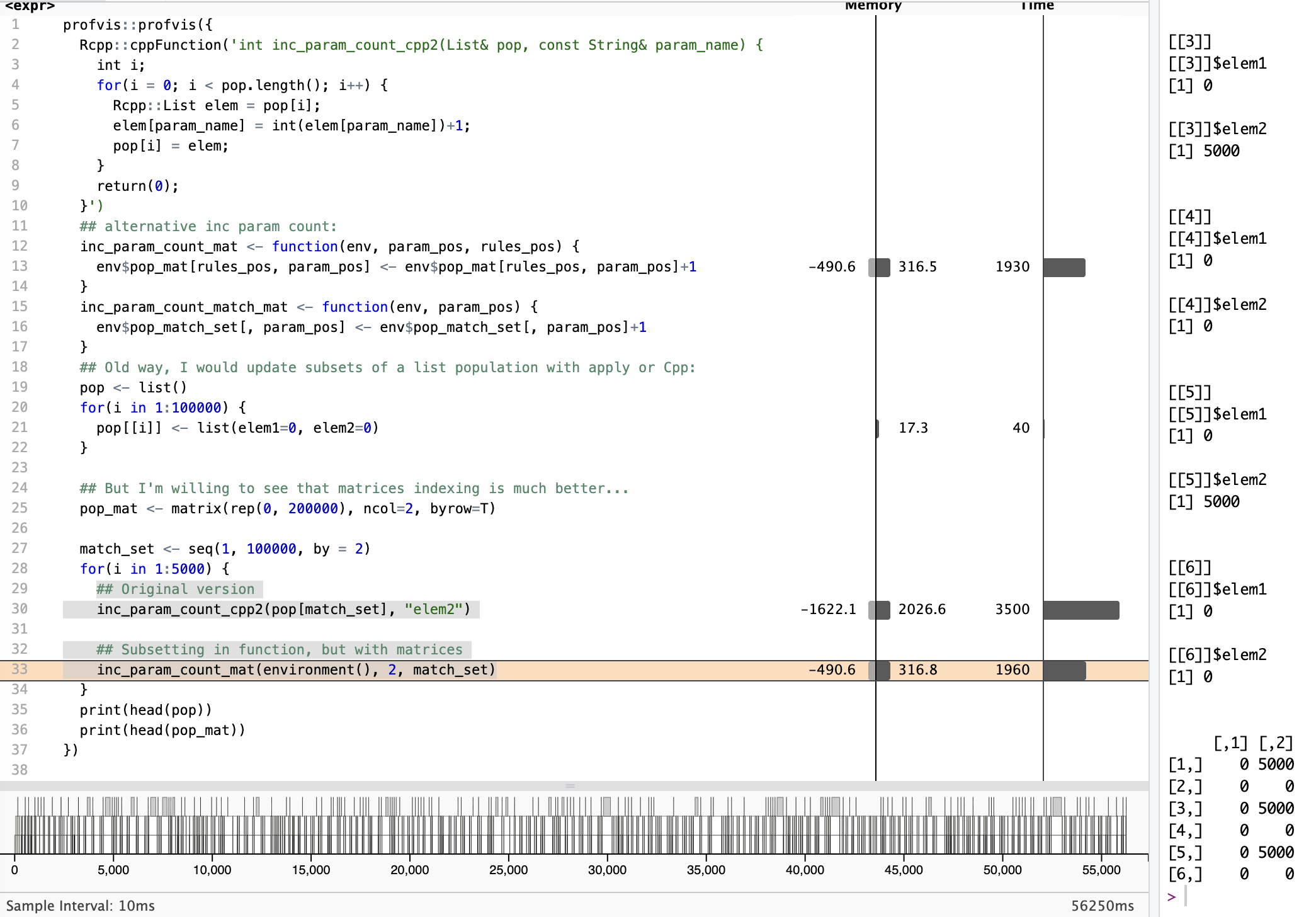Click the horizontal pane splitter handle above the flame graph
Screen dimensions: 1316x917
[570, 786]
